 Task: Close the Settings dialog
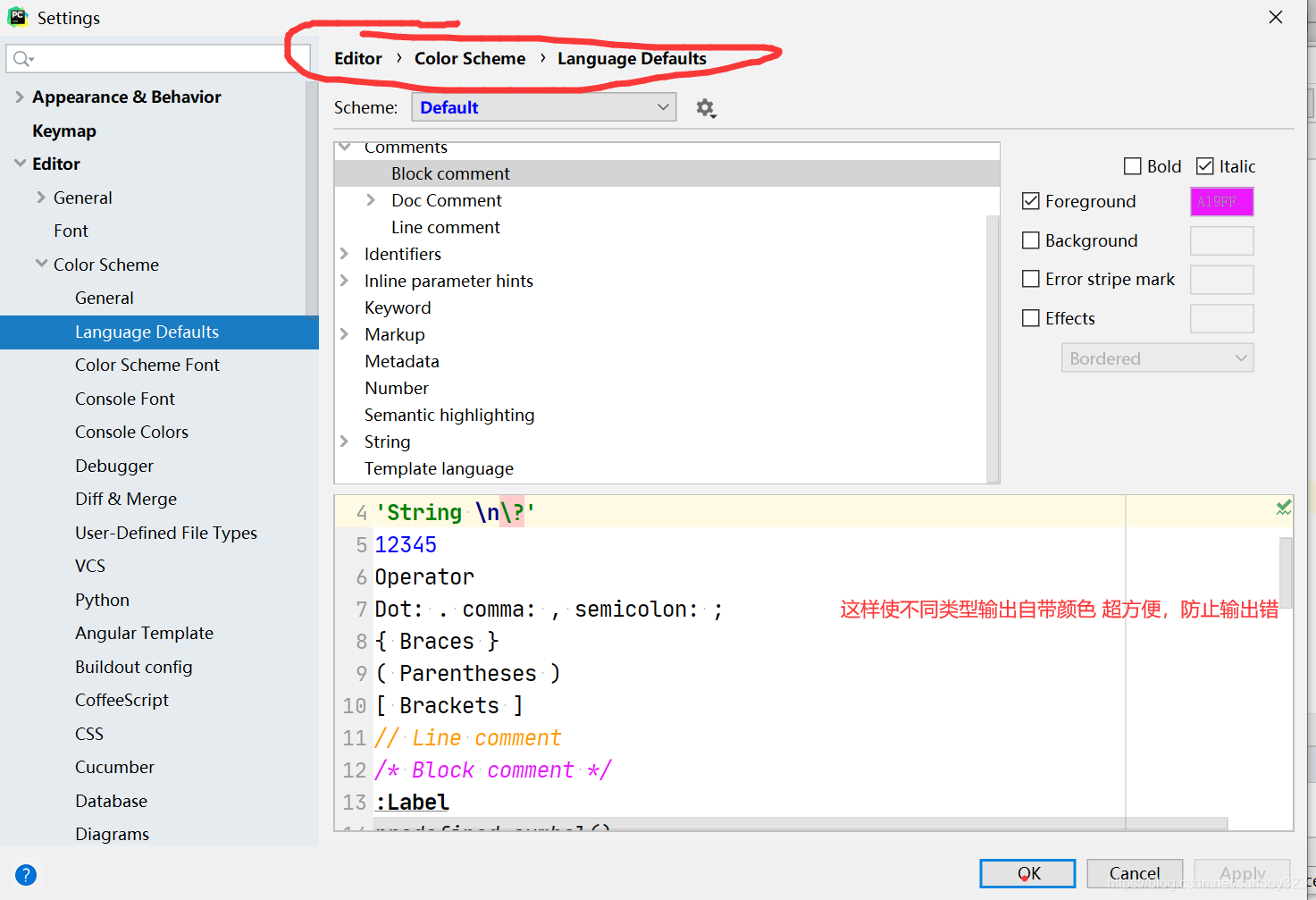pyautogui.click(x=1276, y=17)
